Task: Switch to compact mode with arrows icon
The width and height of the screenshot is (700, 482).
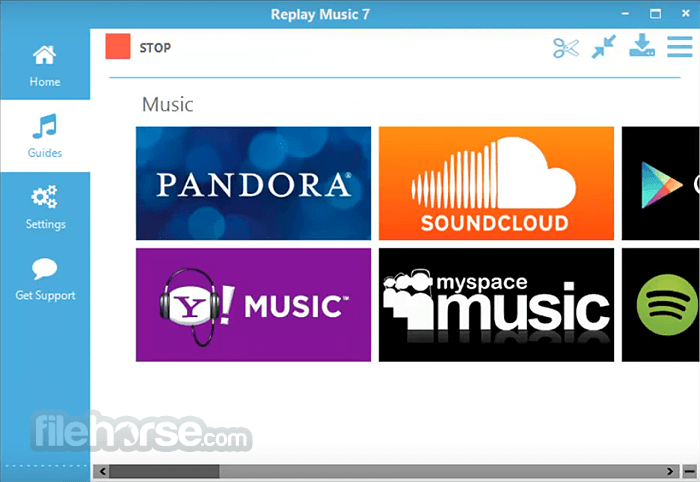Action: [x=604, y=47]
